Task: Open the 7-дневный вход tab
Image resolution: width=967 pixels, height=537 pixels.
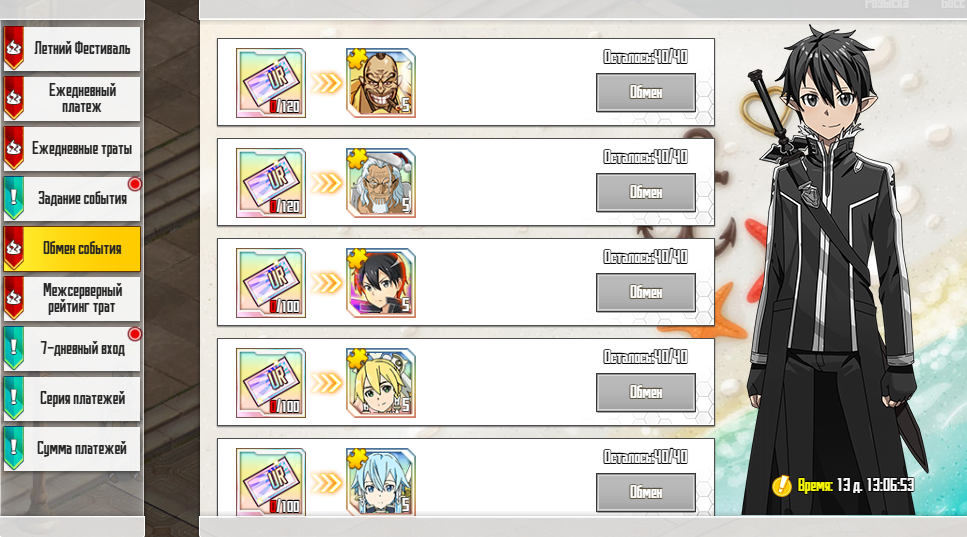Action: coord(72,348)
